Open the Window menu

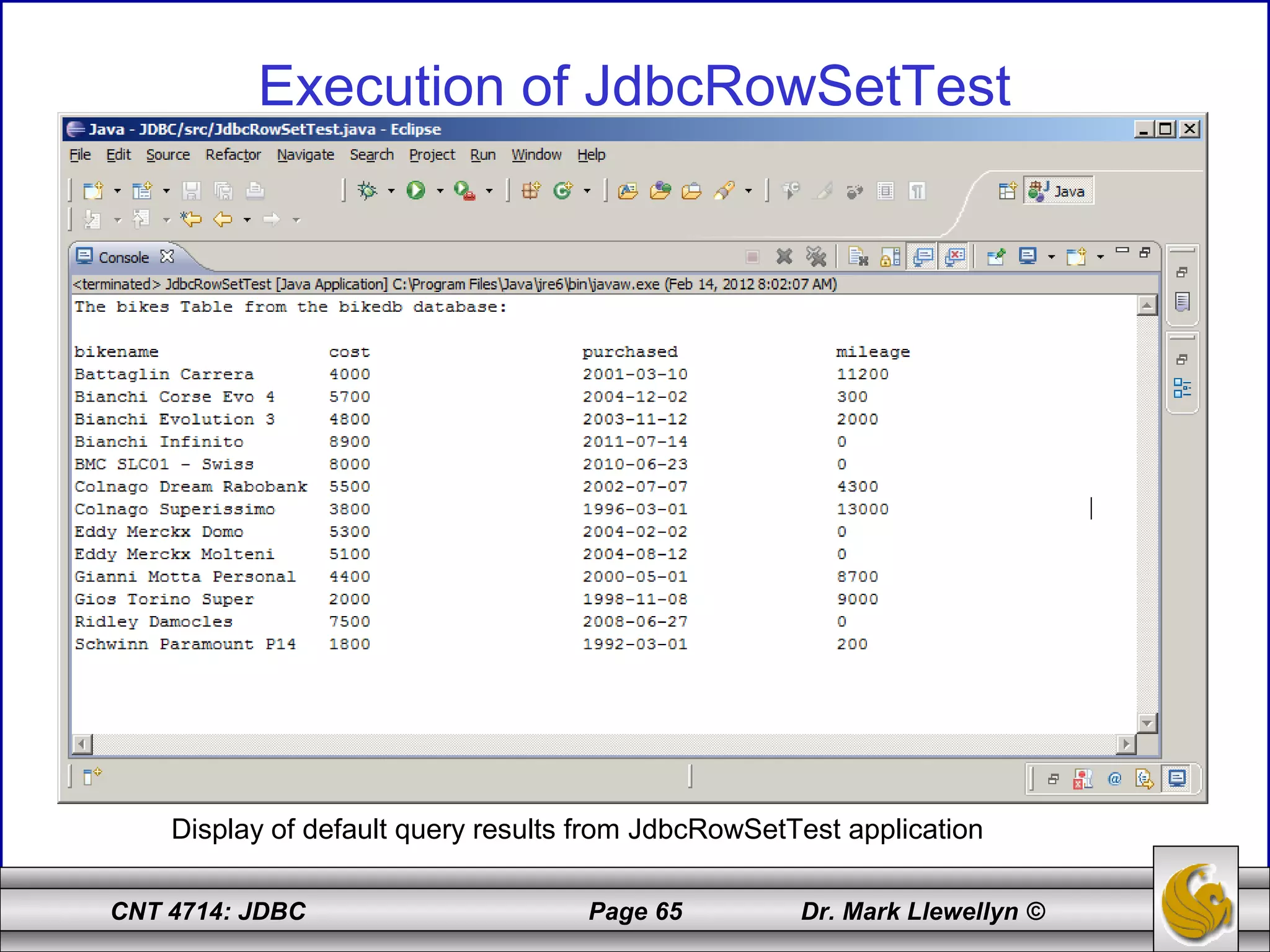click(x=536, y=155)
